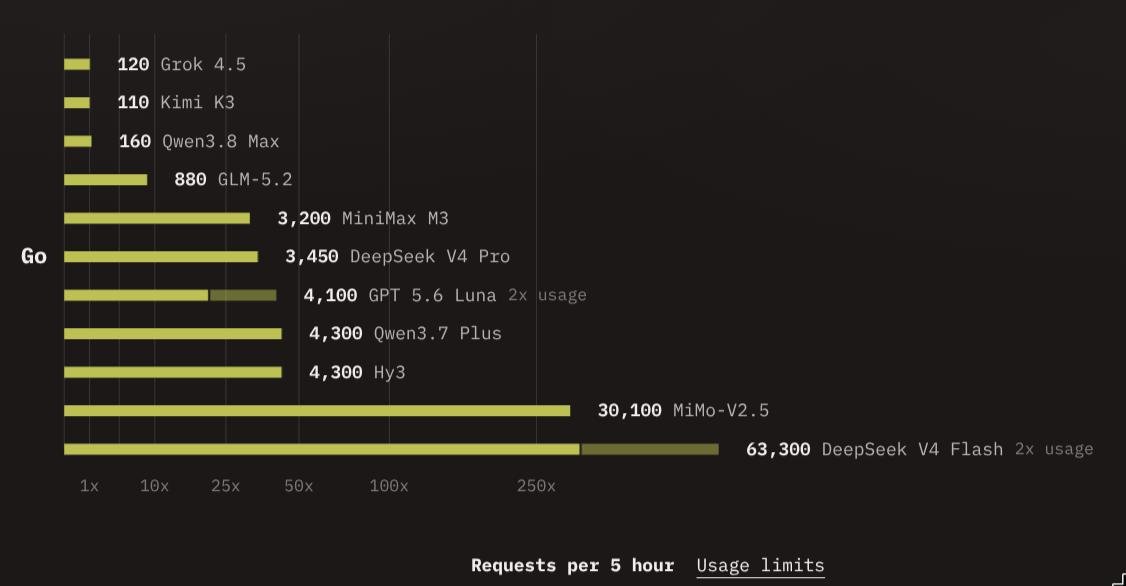Click the Qwen3.7 Plus model label
The width and height of the screenshot is (1126, 586).
[x=437, y=334]
